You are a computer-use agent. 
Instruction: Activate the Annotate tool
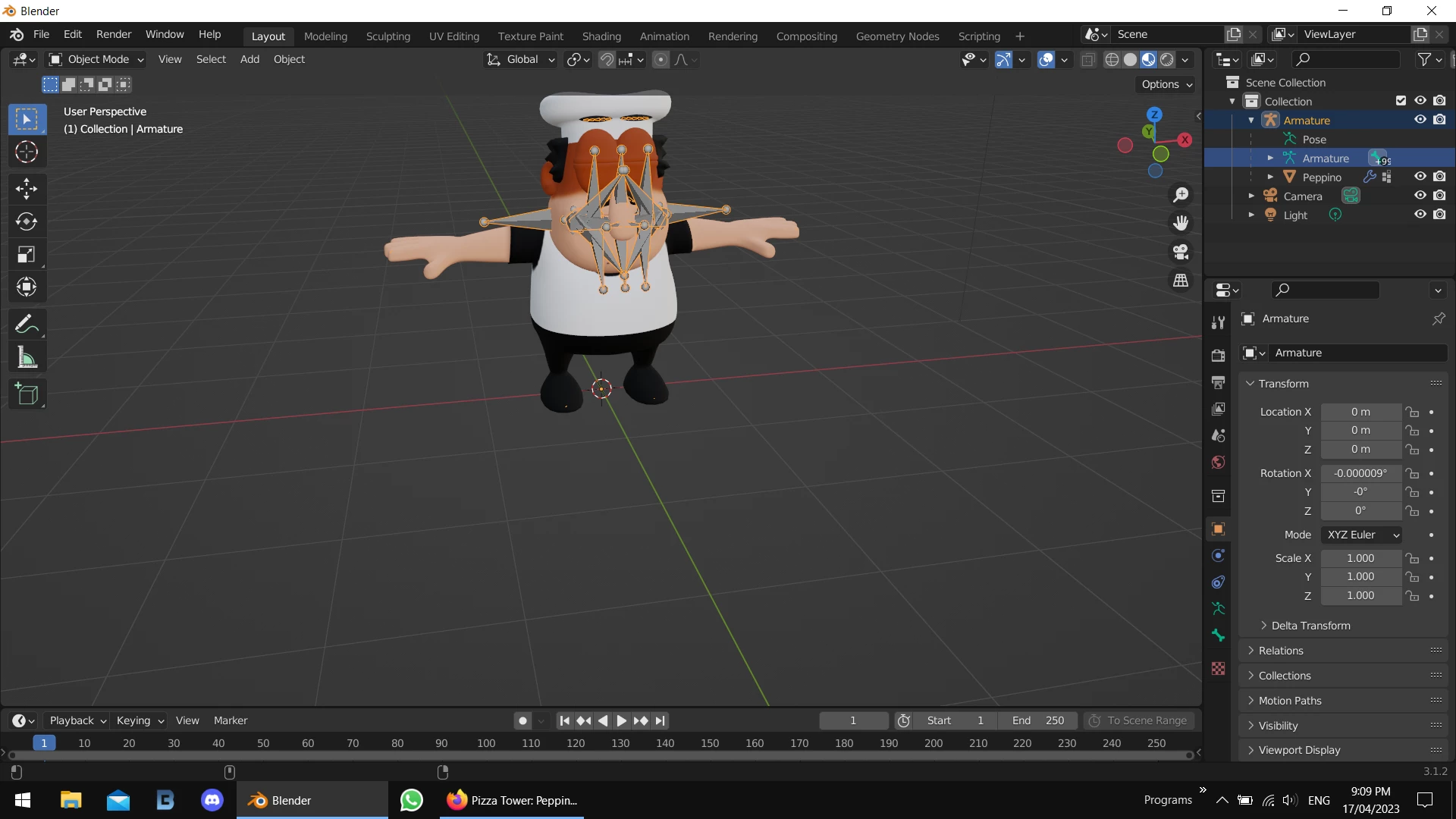click(27, 325)
